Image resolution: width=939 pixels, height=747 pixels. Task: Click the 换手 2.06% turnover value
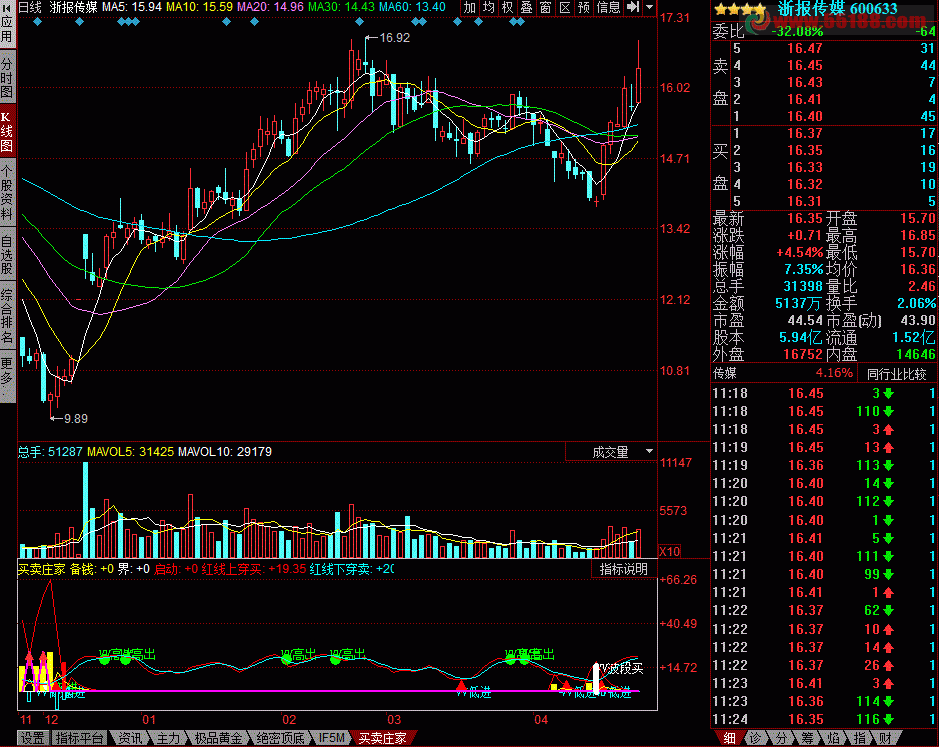point(916,303)
